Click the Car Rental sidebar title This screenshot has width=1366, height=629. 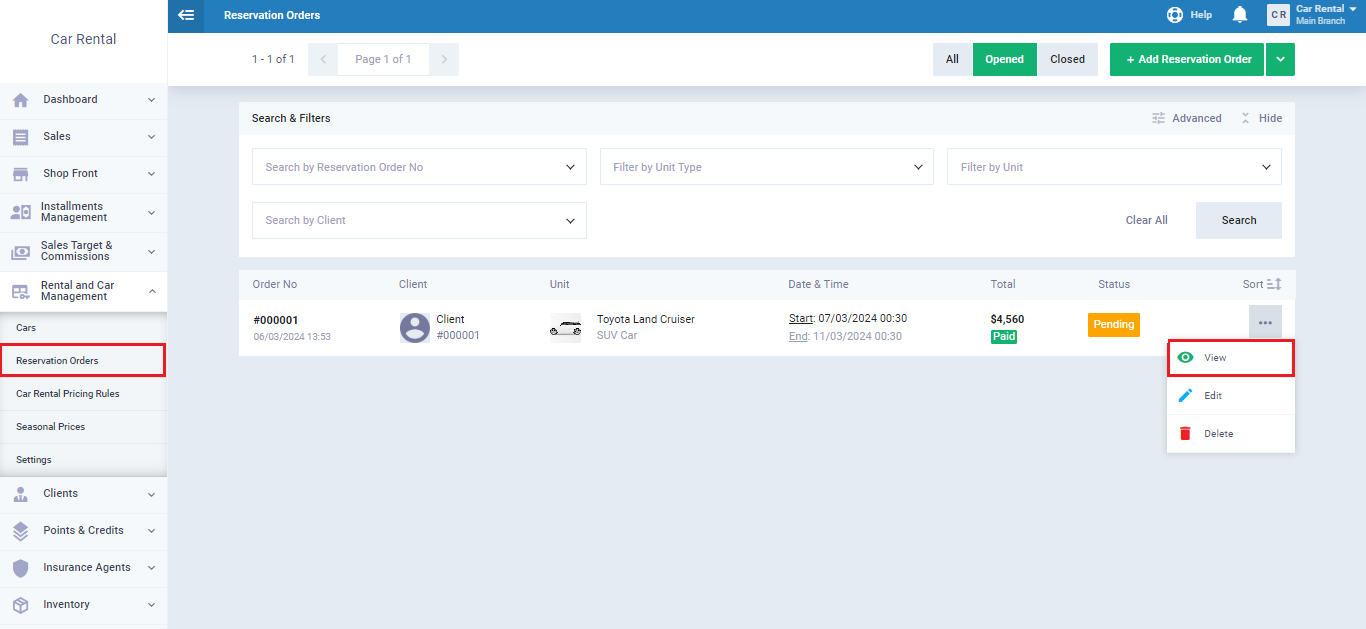click(x=83, y=39)
